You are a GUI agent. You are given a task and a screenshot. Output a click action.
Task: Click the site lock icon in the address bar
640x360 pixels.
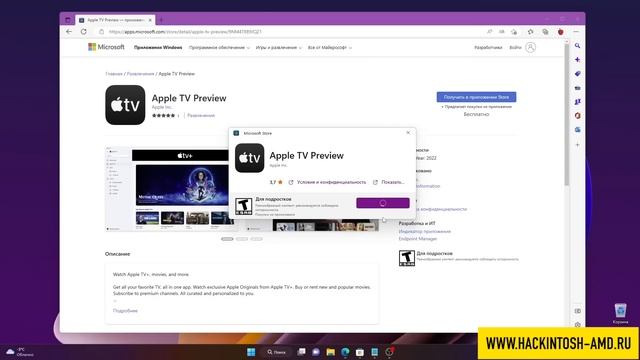pyautogui.click(x=102, y=31)
